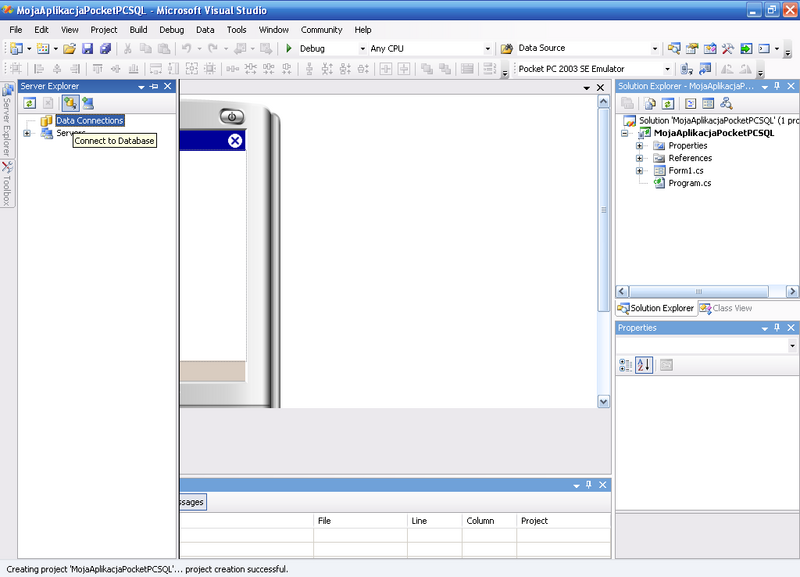Toggle auto-hide pin on Properties panel
The image size is (800, 577).
pos(777,328)
